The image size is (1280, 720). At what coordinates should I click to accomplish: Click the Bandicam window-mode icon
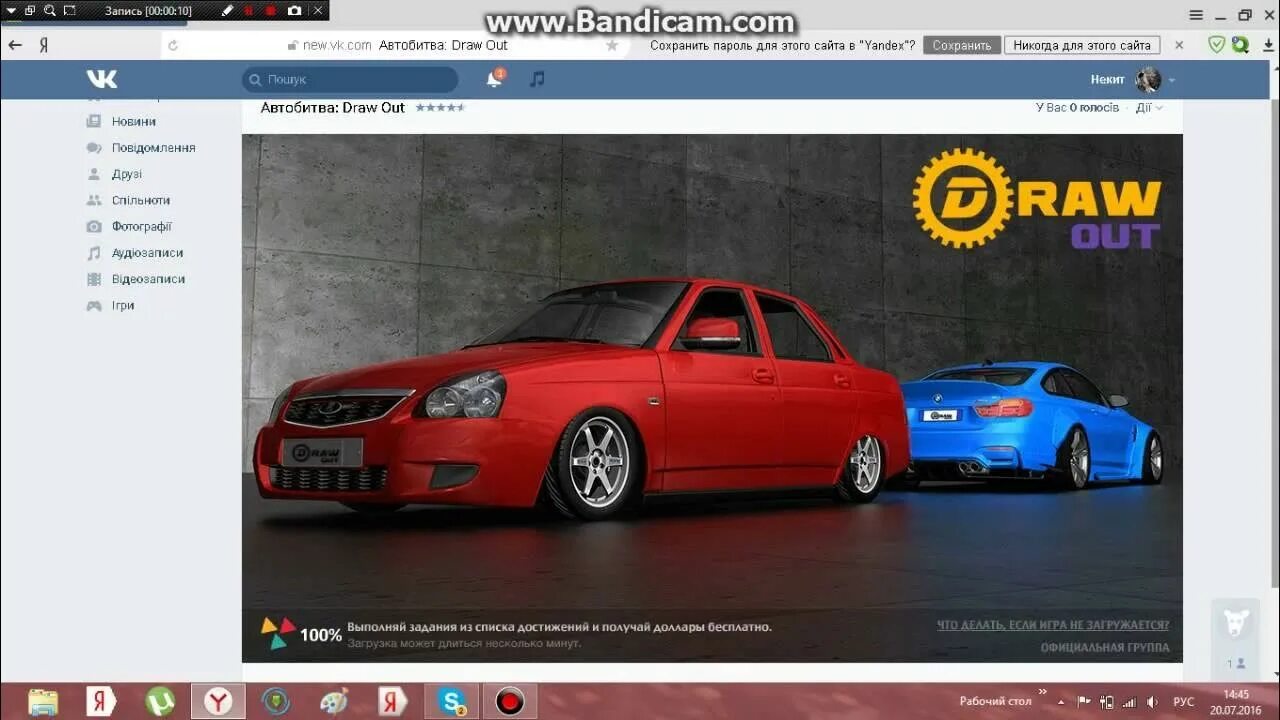pyautogui.click(x=29, y=11)
